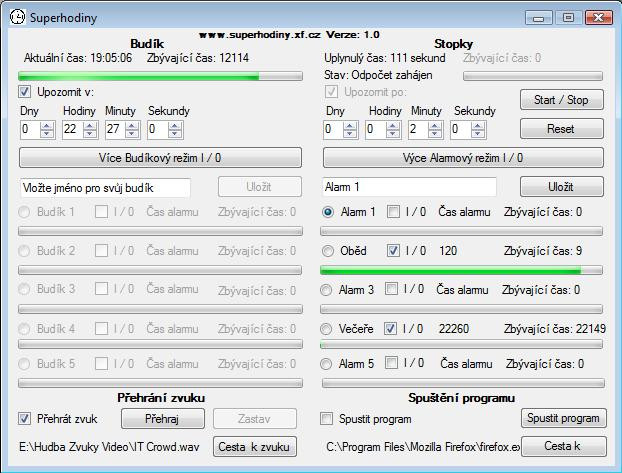Viewport: 622px width, 473px height.
Task: Reset the stopwatch with Reset button
Action: coord(562,129)
